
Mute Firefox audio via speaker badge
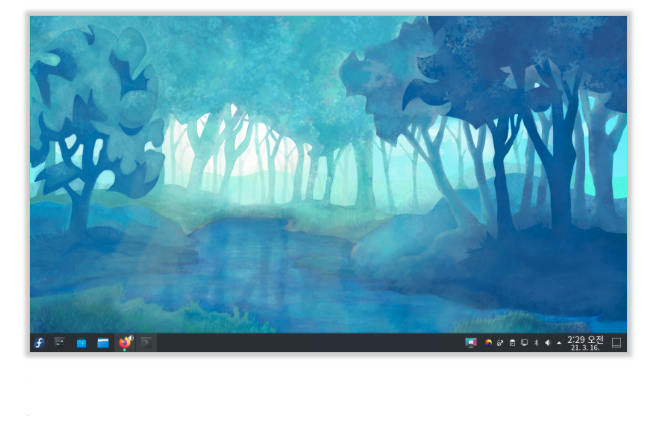[x=131, y=338]
